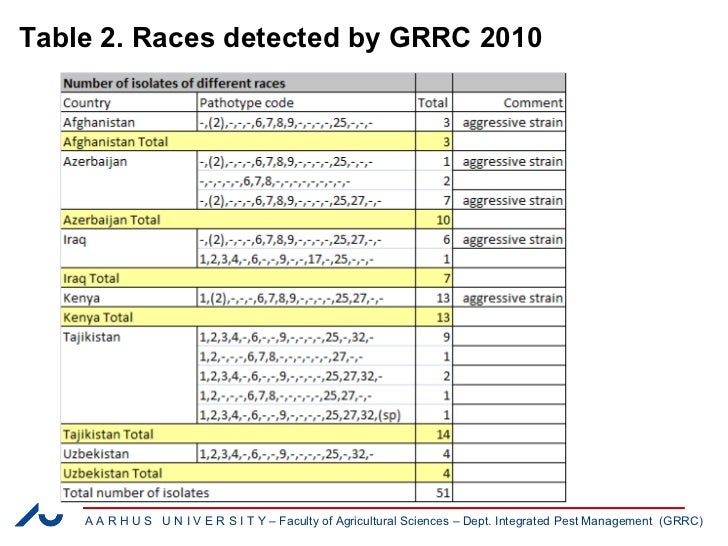Click the 'Comment' column header
This screenshot has width=728, height=546.
point(533,103)
